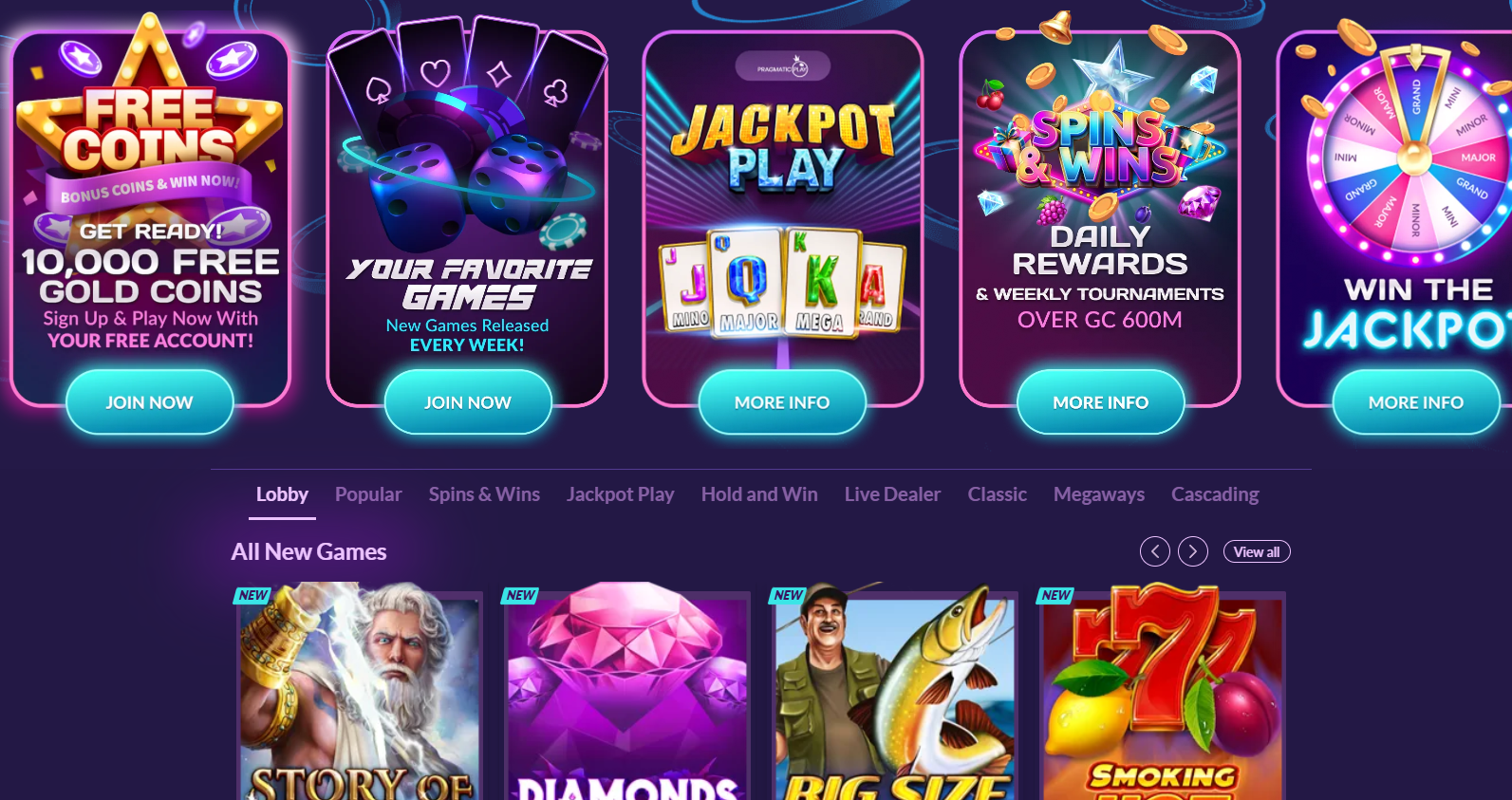Click NEW badge on Diamonds game
Viewport: 1512px width, 800px height.
coord(520,595)
